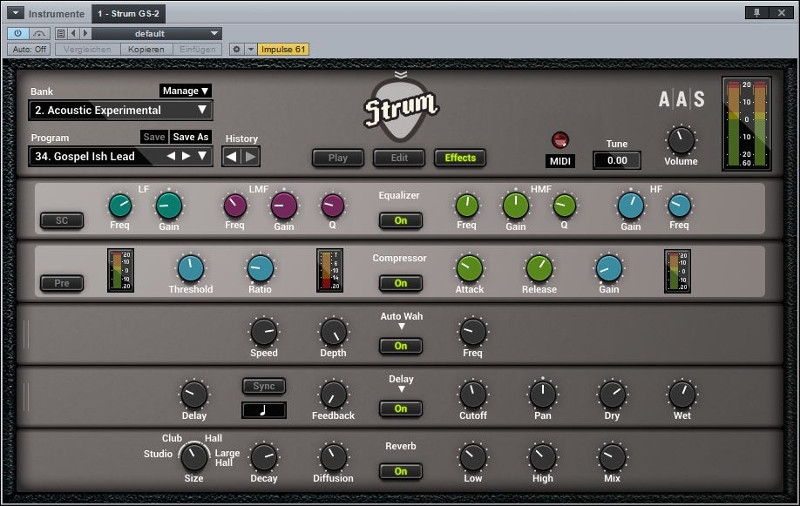
Task: Click the red MIDI indicator light
Action: (x=560, y=139)
